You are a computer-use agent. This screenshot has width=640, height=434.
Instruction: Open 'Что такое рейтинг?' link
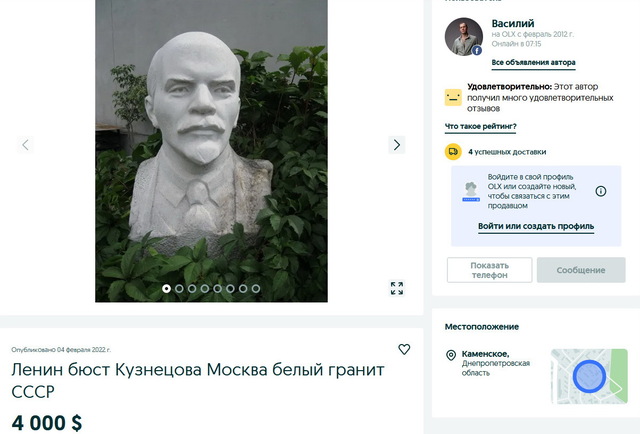click(480, 127)
